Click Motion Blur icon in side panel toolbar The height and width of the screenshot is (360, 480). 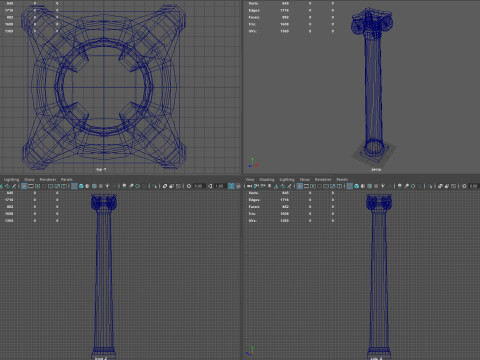click(407, 186)
